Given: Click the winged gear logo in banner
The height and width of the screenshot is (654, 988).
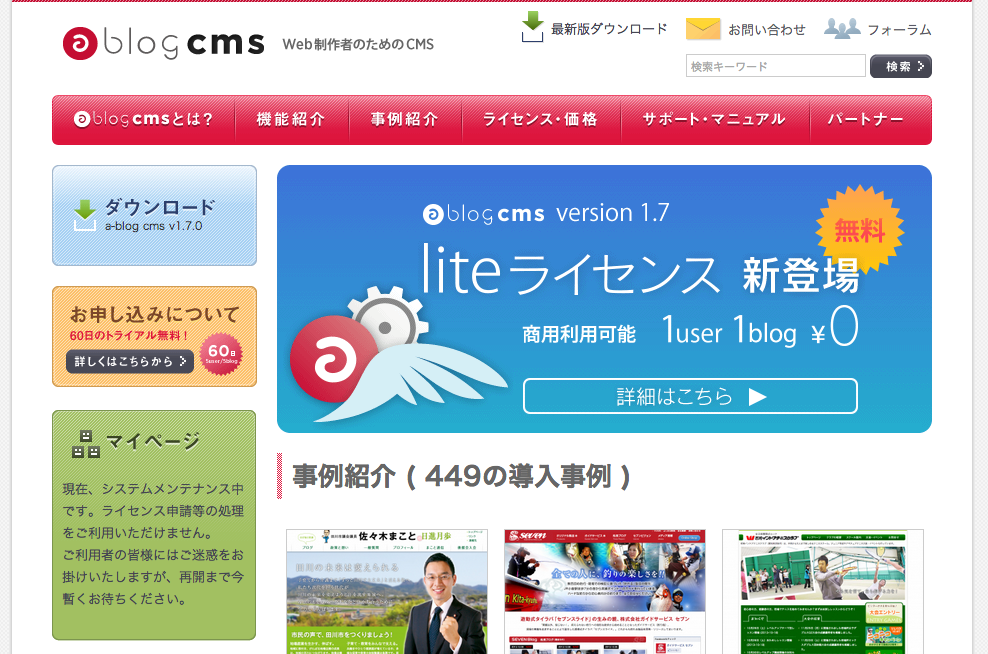Looking at the screenshot, I should pos(370,350).
